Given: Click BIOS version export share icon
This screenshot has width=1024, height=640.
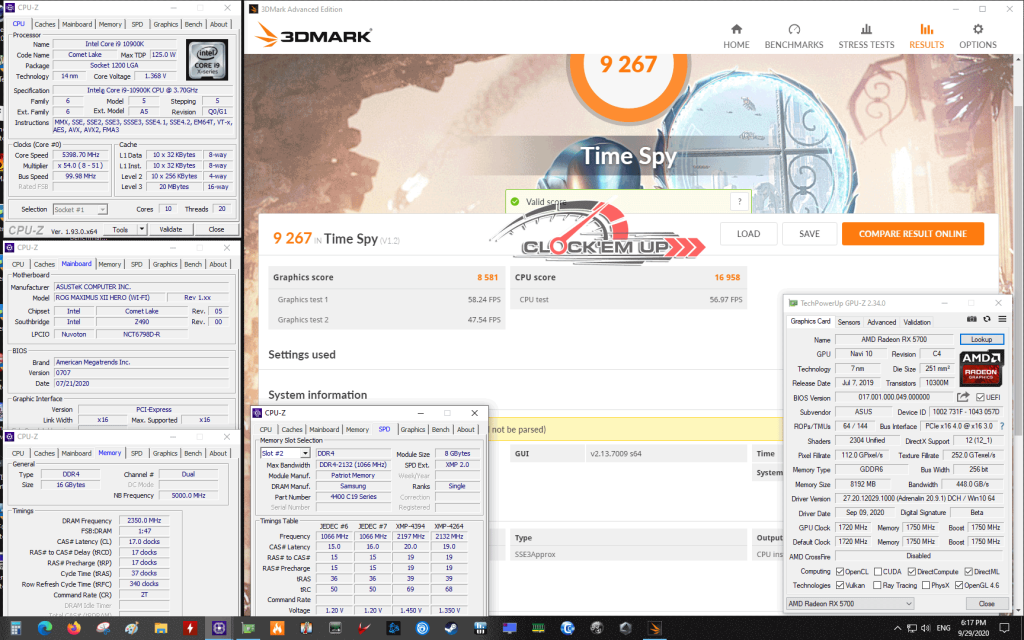Looking at the screenshot, I should pos(964,398).
